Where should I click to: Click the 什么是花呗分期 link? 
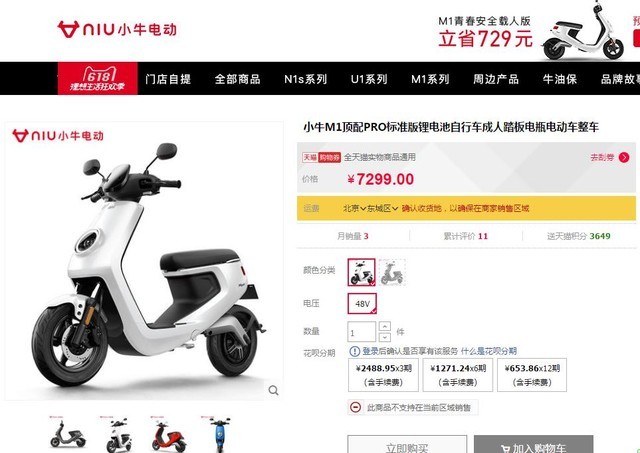pyautogui.click(x=489, y=351)
